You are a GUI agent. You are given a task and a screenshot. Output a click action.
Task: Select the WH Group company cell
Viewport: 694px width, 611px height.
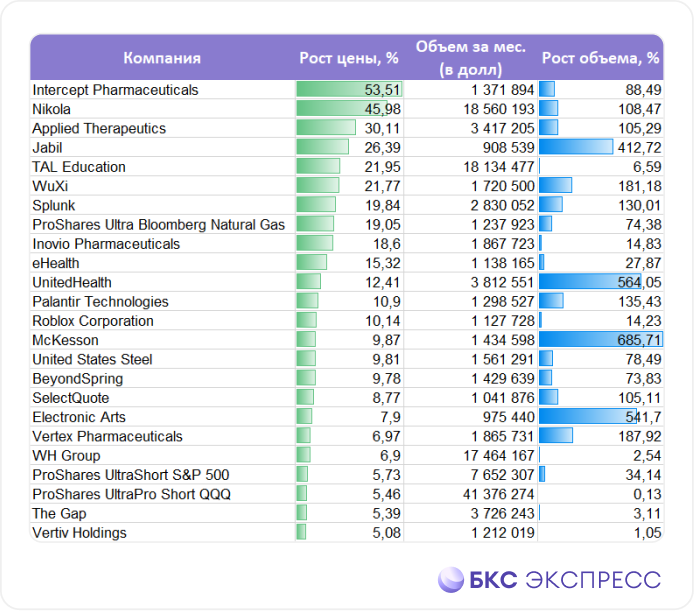pyautogui.click(x=162, y=456)
